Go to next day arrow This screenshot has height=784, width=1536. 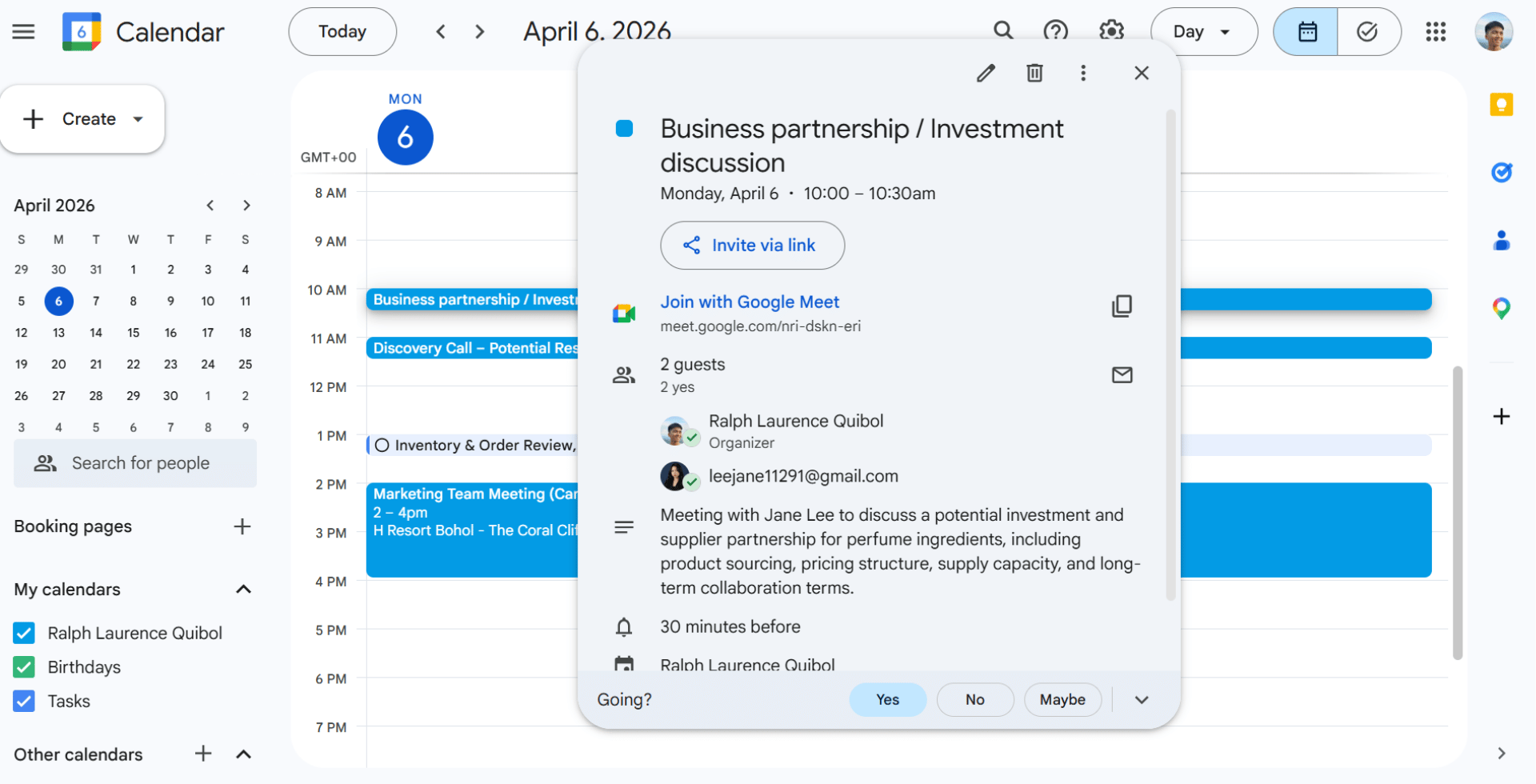[x=480, y=32]
